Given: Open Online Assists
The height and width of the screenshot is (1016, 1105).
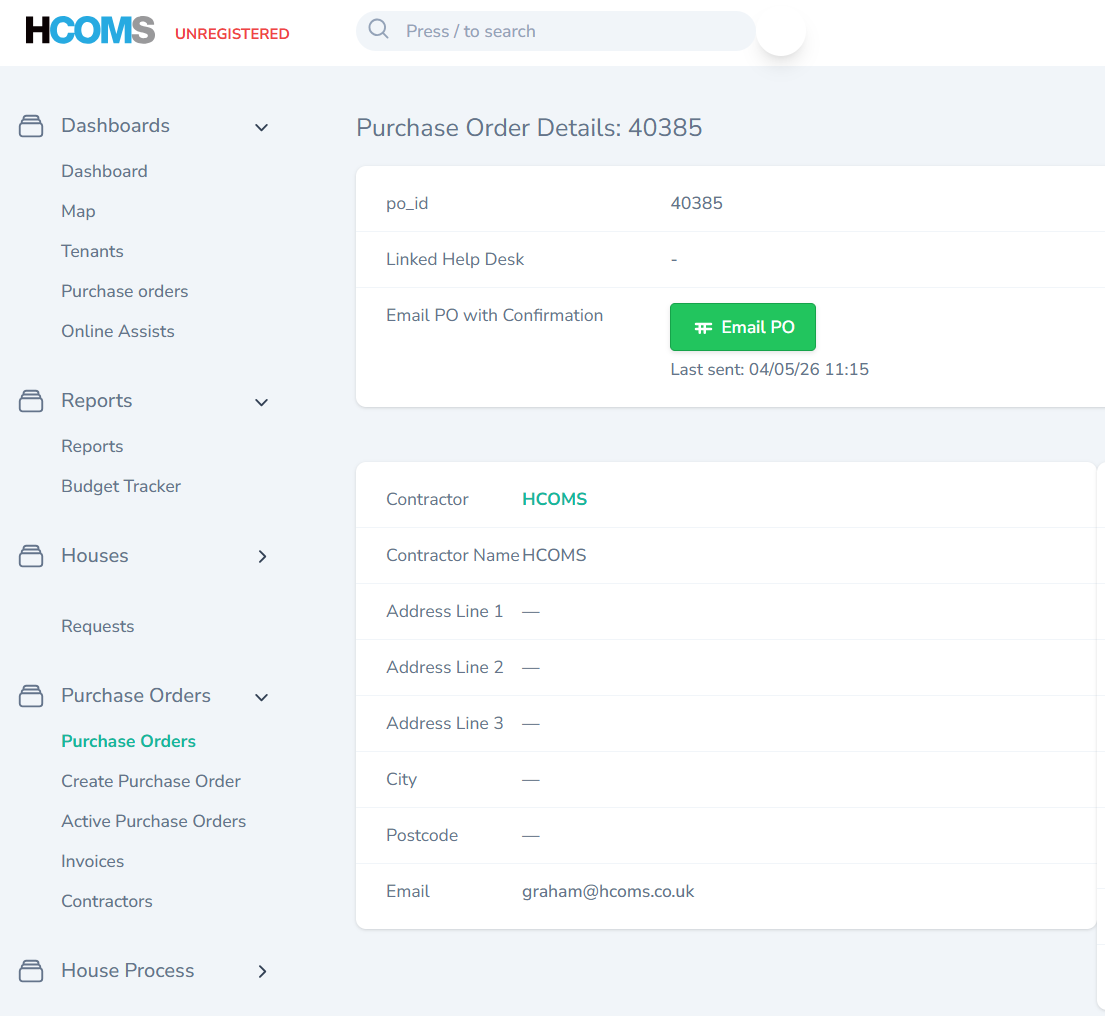Looking at the screenshot, I should coord(118,331).
